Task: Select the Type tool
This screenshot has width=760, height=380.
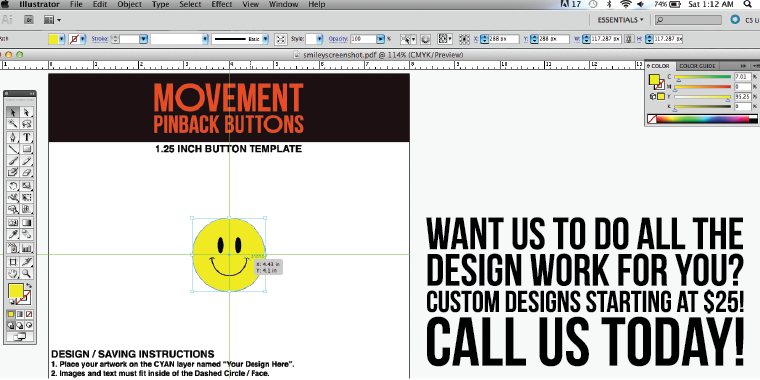Action: click(27, 137)
